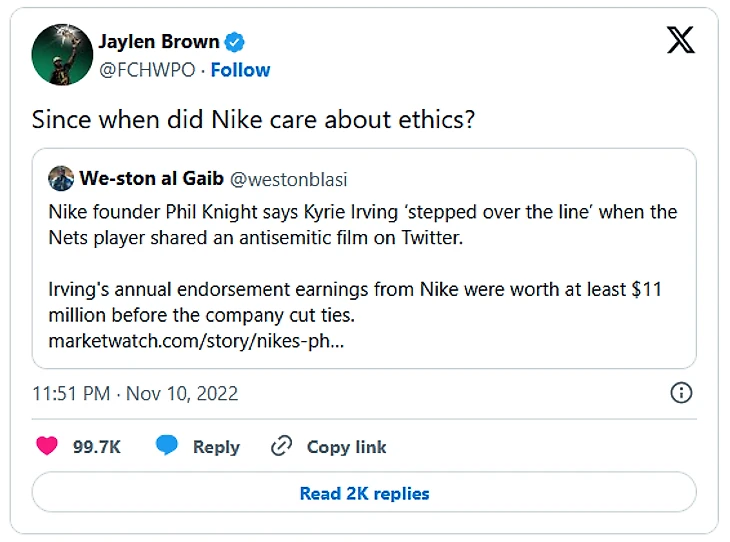Click We-ston al Gaib's small avatar
730x542 pixels.
(60, 179)
